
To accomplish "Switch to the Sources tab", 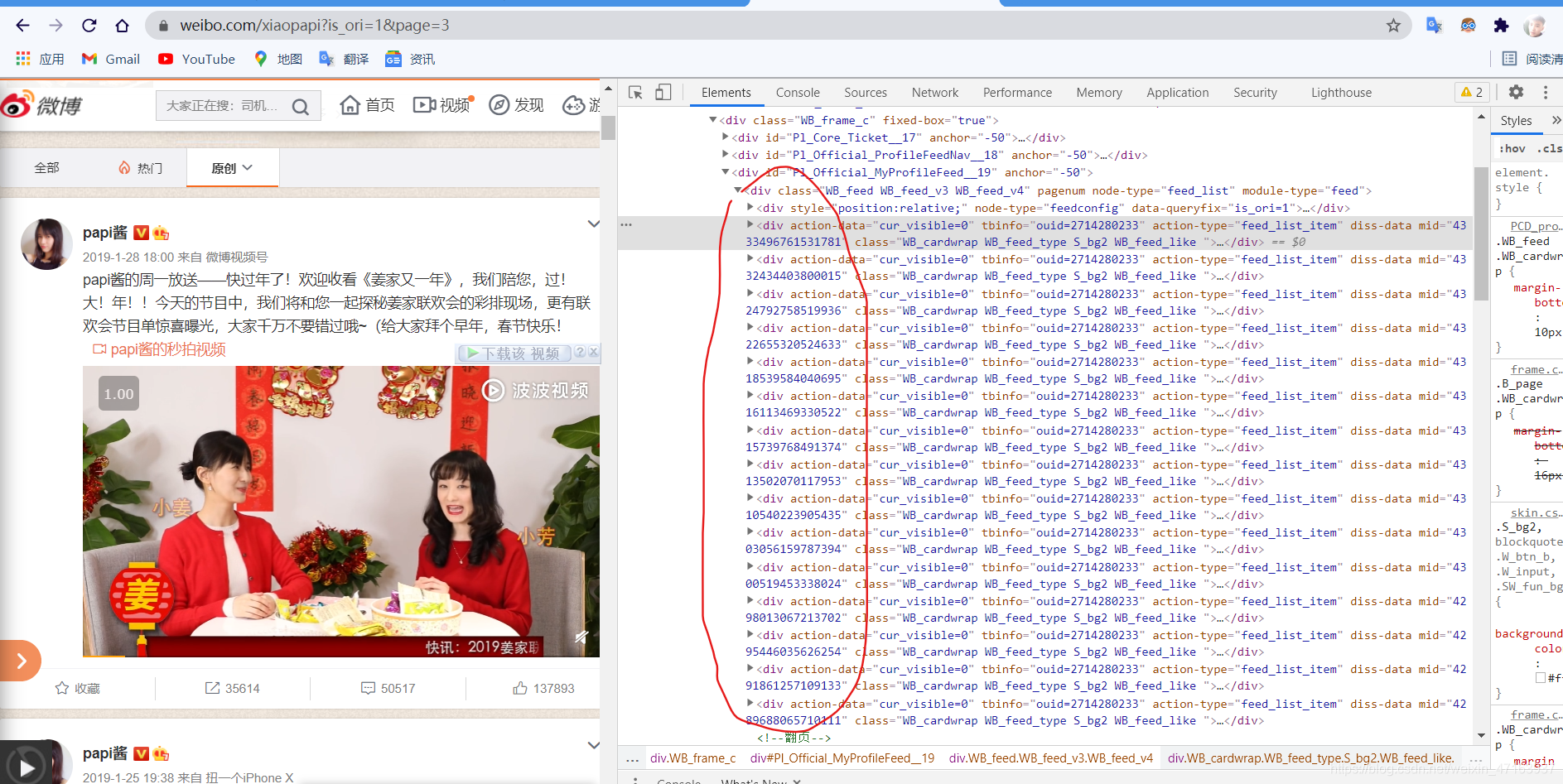I will (x=866, y=93).
